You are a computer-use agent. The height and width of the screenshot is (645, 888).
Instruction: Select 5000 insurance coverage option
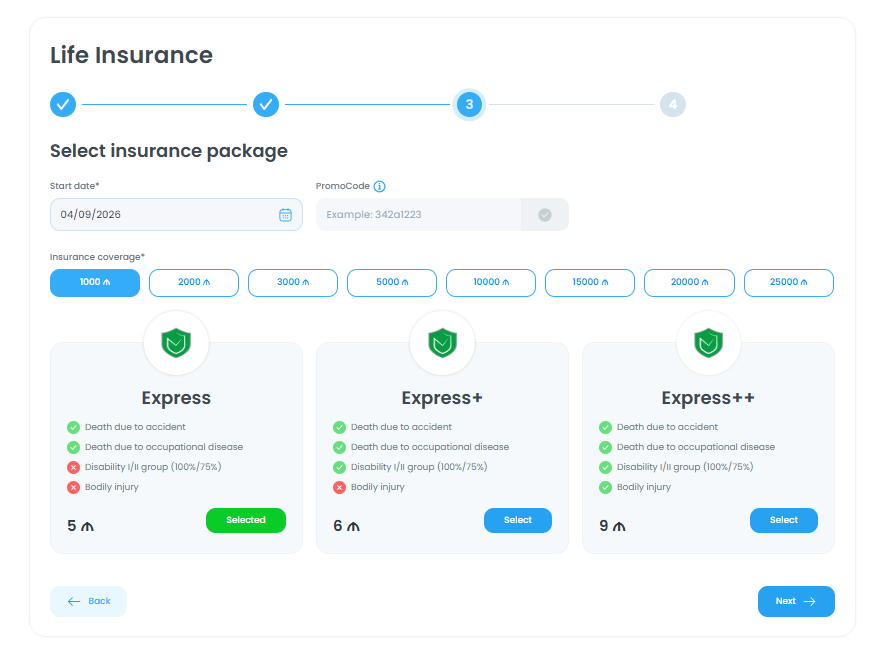(x=392, y=283)
